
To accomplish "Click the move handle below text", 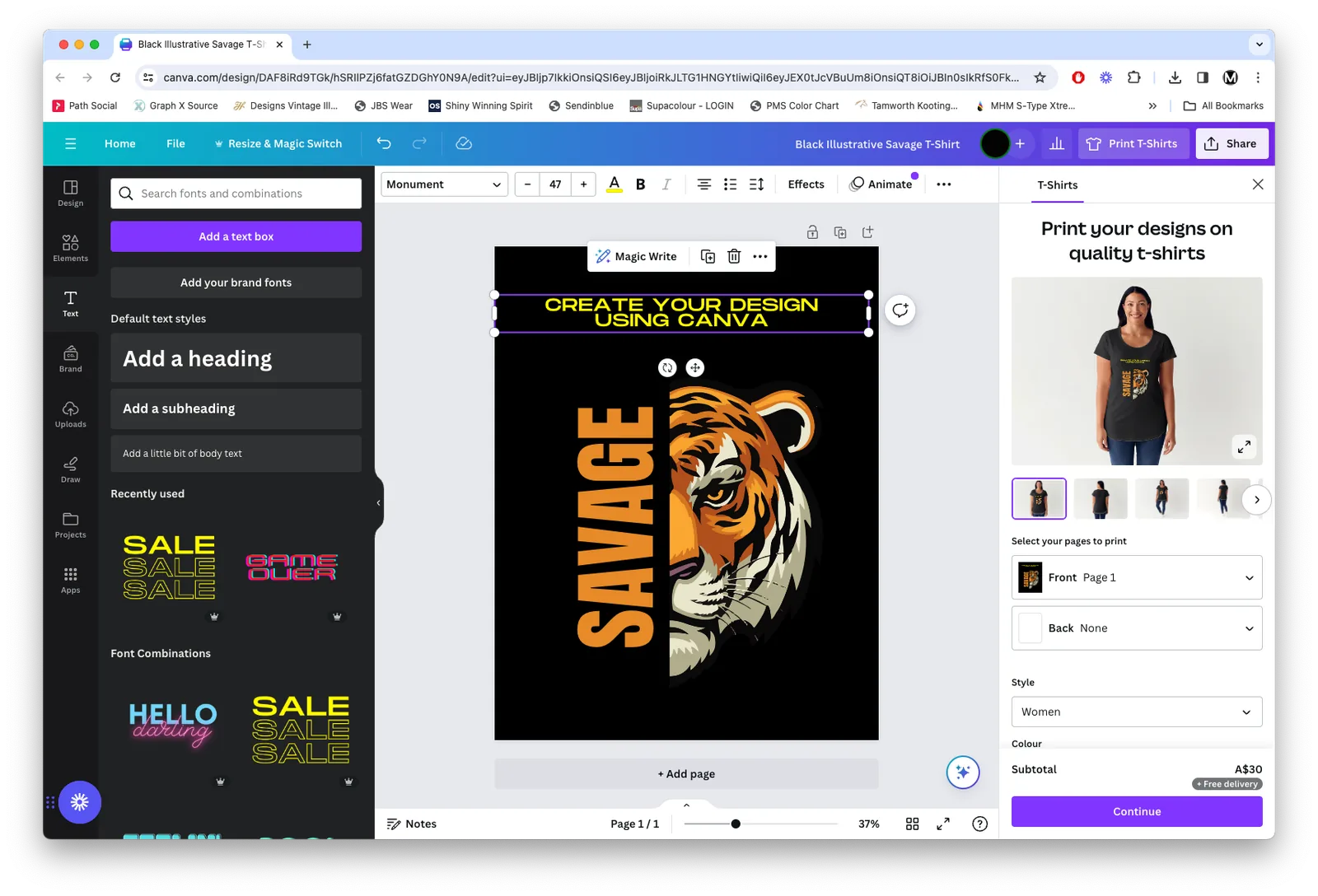I will (695, 368).
